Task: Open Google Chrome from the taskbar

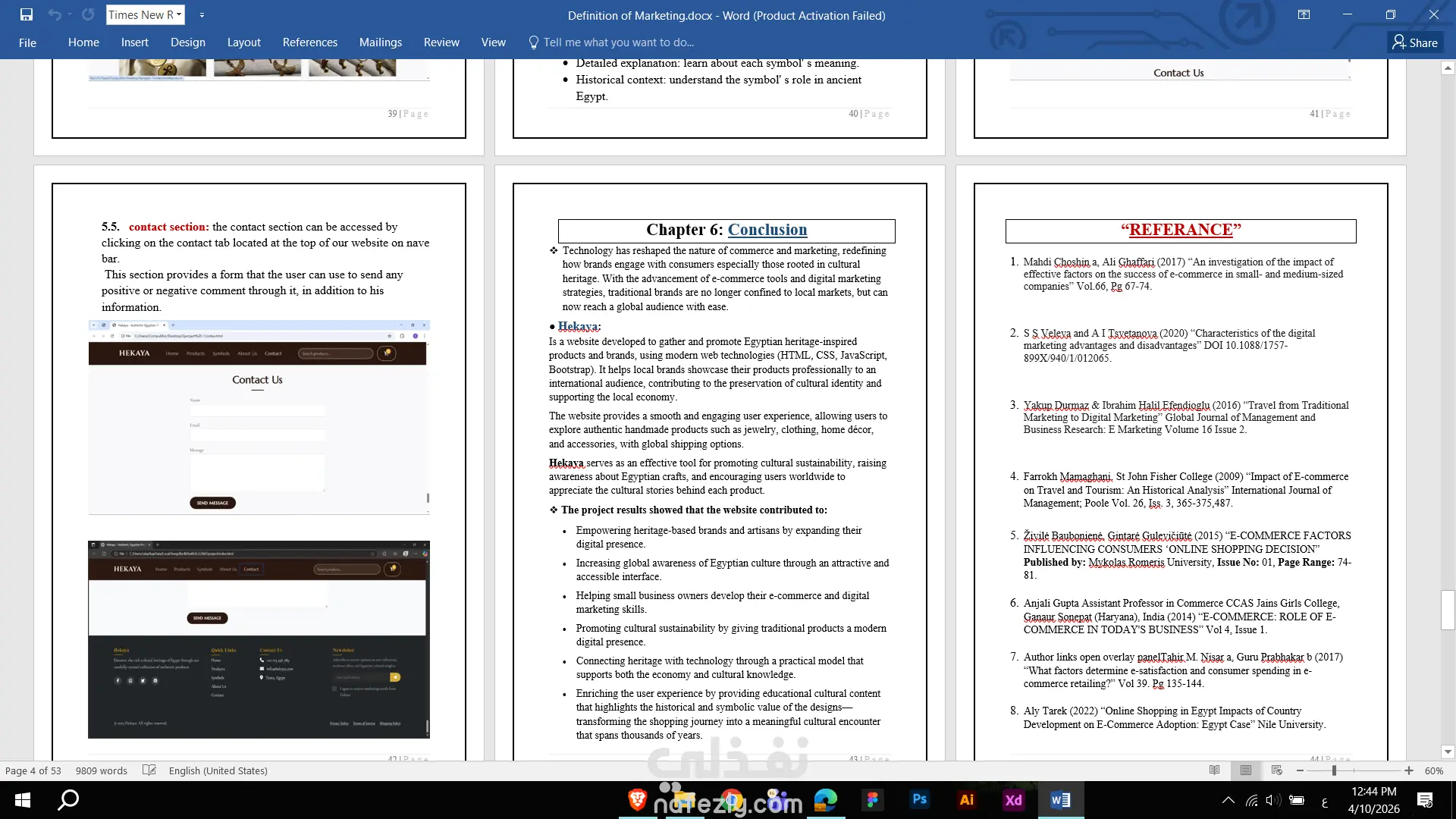Action: 732,800
